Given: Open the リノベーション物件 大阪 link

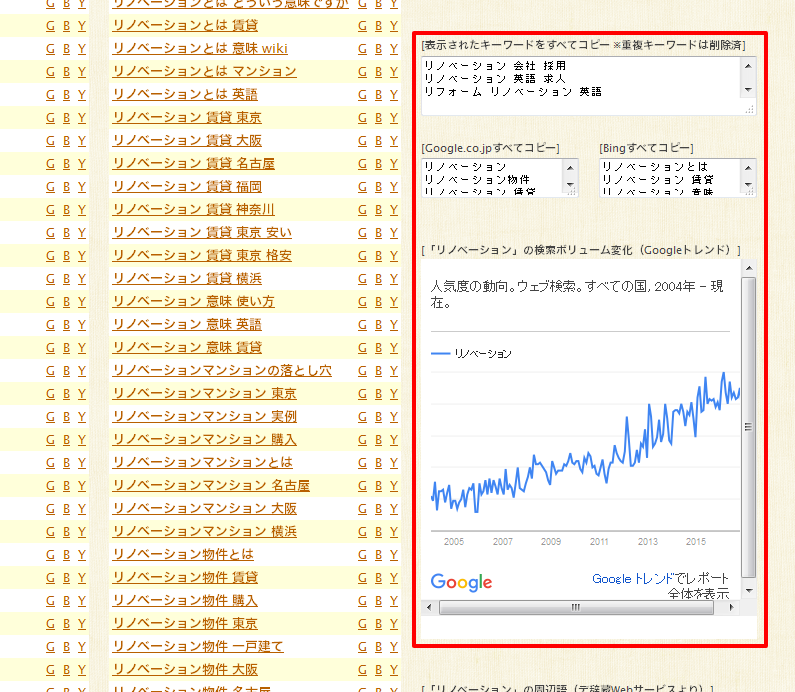Looking at the screenshot, I should pyautogui.click(x=185, y=670).
